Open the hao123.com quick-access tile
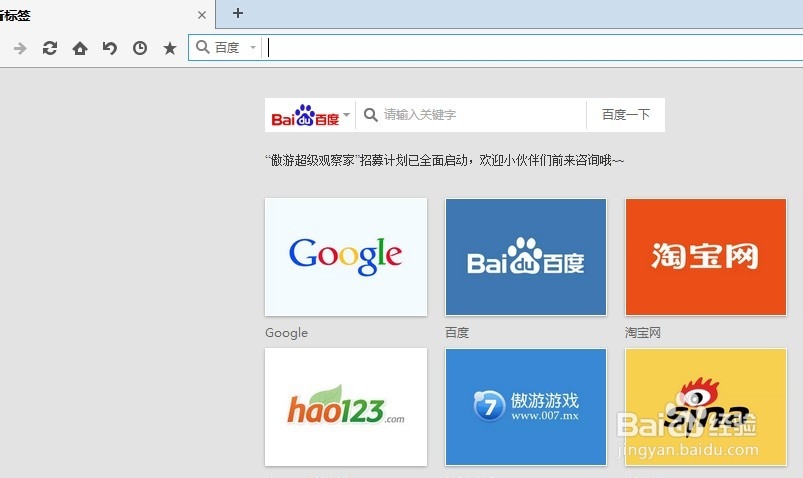The width and height of the screenshot is (803, 478). pos(346,407)
